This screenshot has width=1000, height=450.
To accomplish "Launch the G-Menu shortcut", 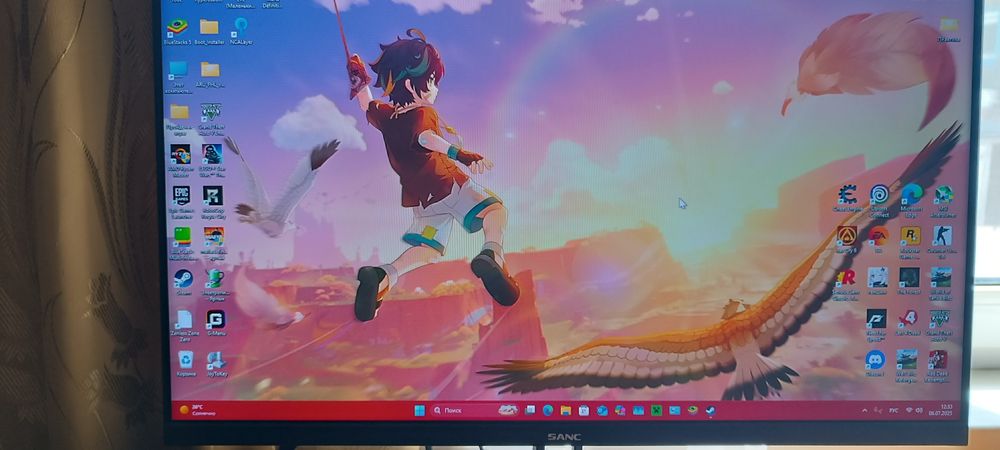I will [x=216, y=323].
